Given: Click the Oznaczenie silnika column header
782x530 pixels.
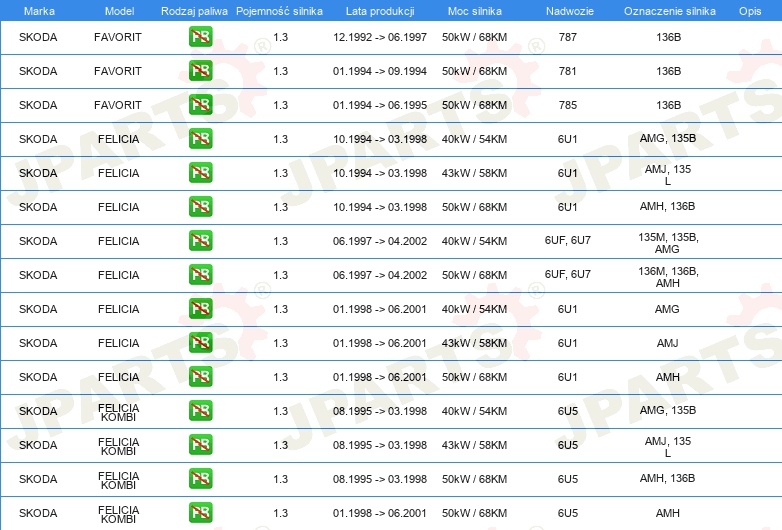Looking at the screenshot, I should [x=669, y=11].
